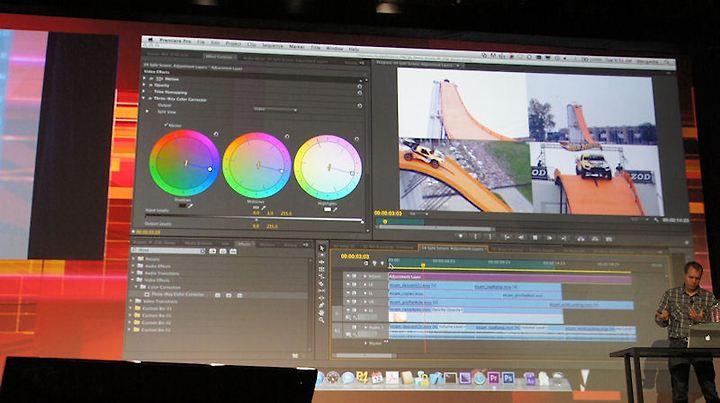The width and height of the screenshot is (720, 403).
Task: Toggle Accelerated Effects filter in Effects panel
Action: (x=213, y=251)
